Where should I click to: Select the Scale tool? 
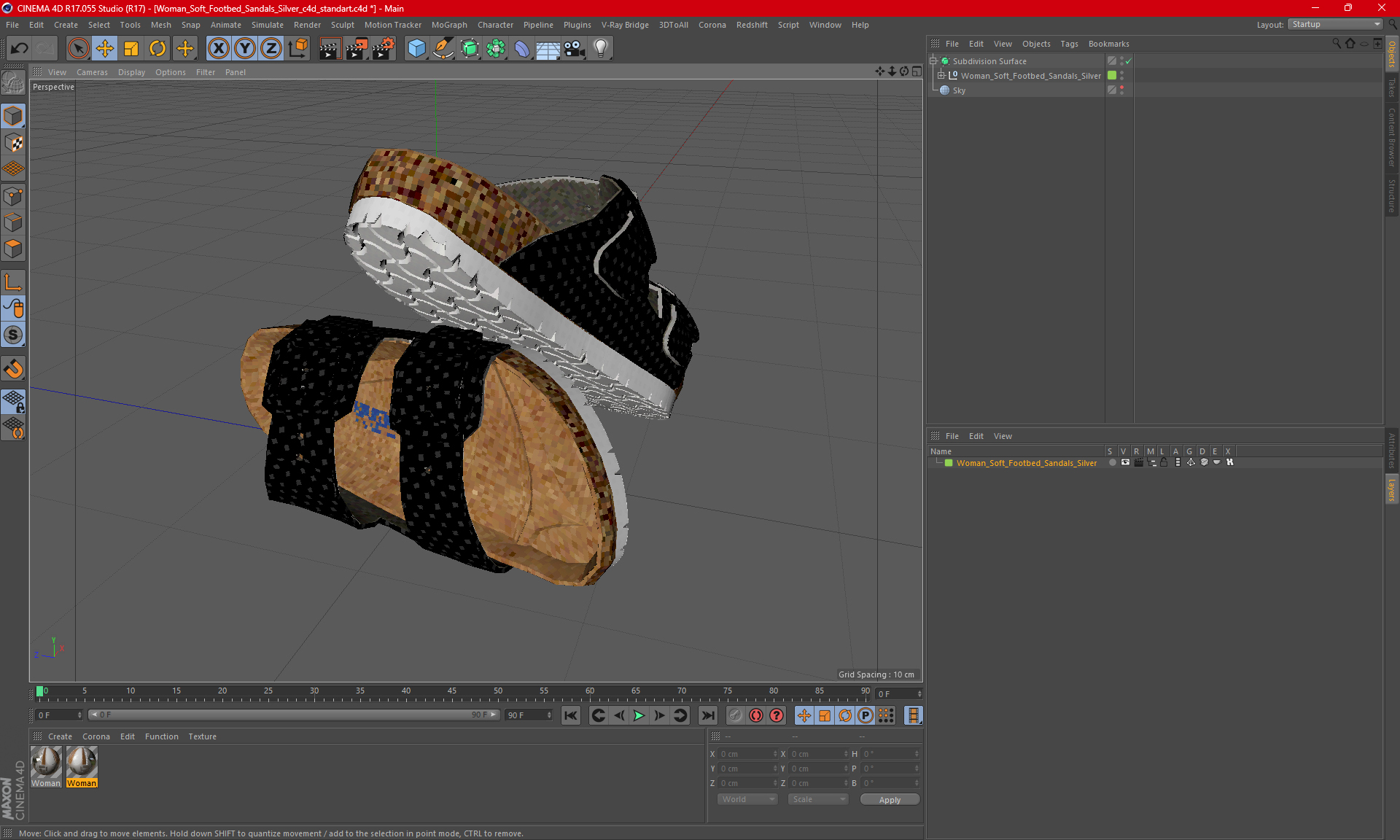(x=131, y=48)
